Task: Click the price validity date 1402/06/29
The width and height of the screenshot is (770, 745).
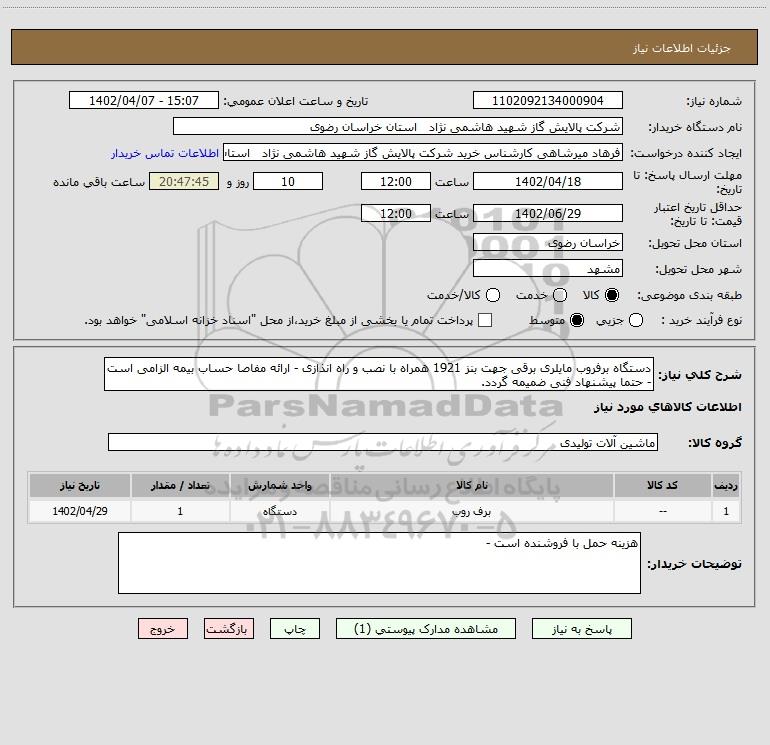Action: [x=548, y=213]
